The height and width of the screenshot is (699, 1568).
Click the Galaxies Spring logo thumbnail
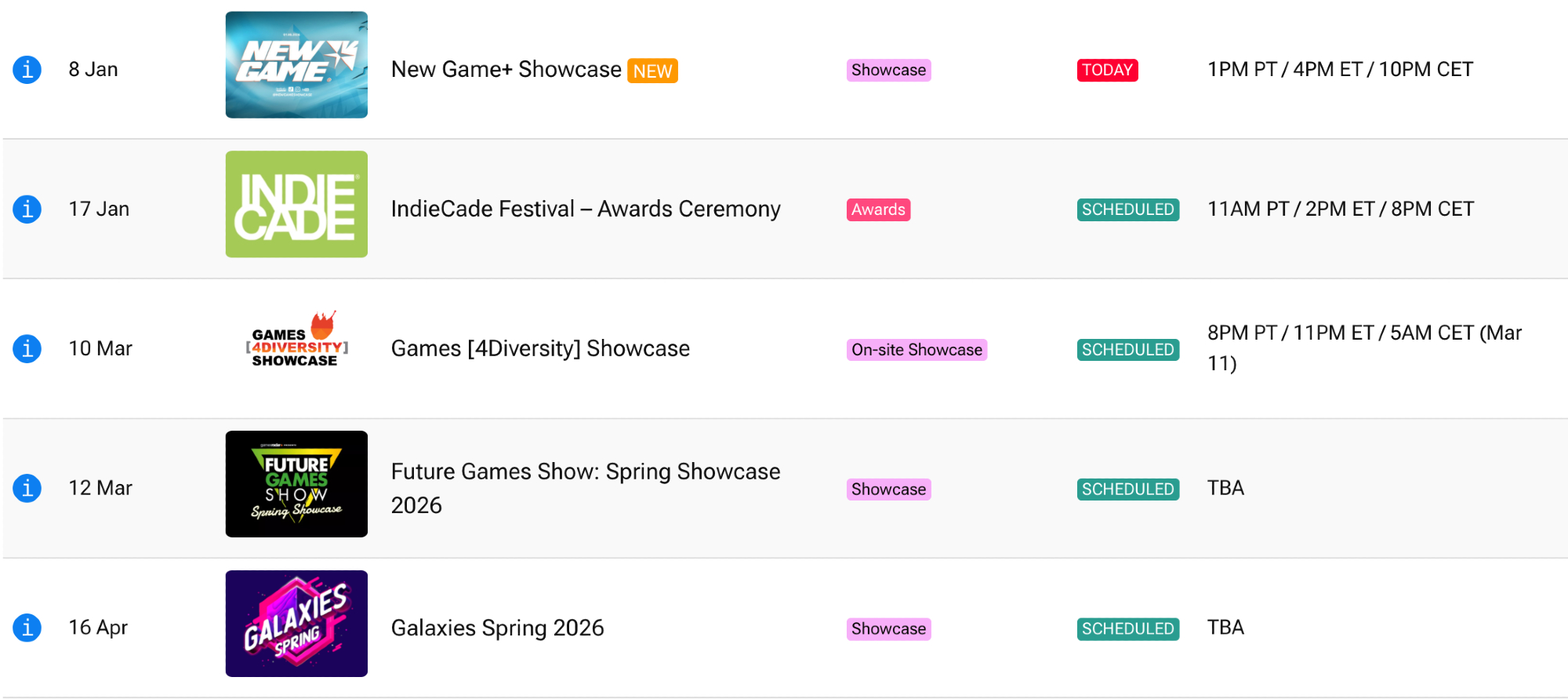click(x=296, y=624)
